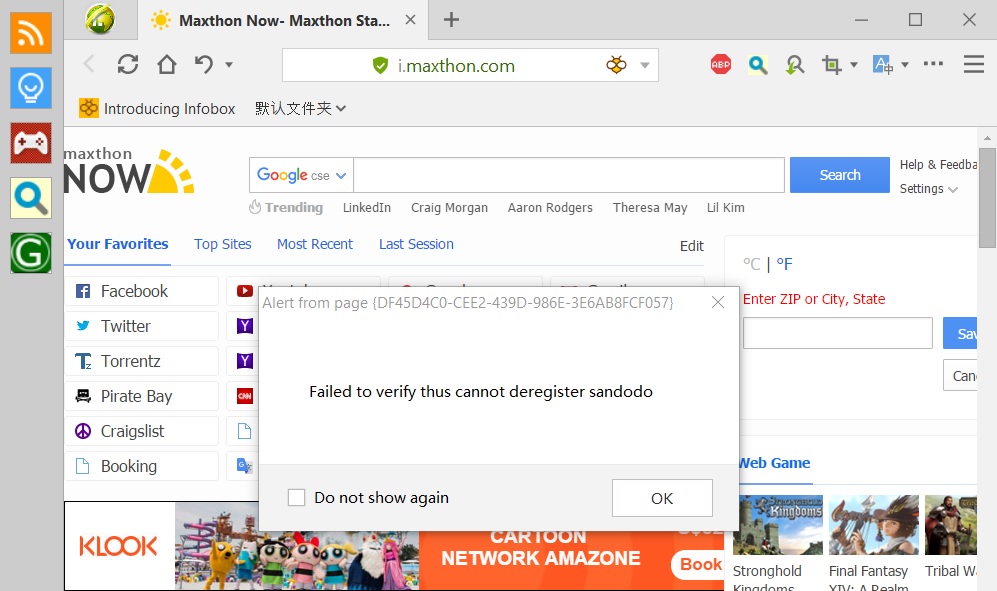Open the hamburger main menu
997x591 pixels.
tap(973, 64)
